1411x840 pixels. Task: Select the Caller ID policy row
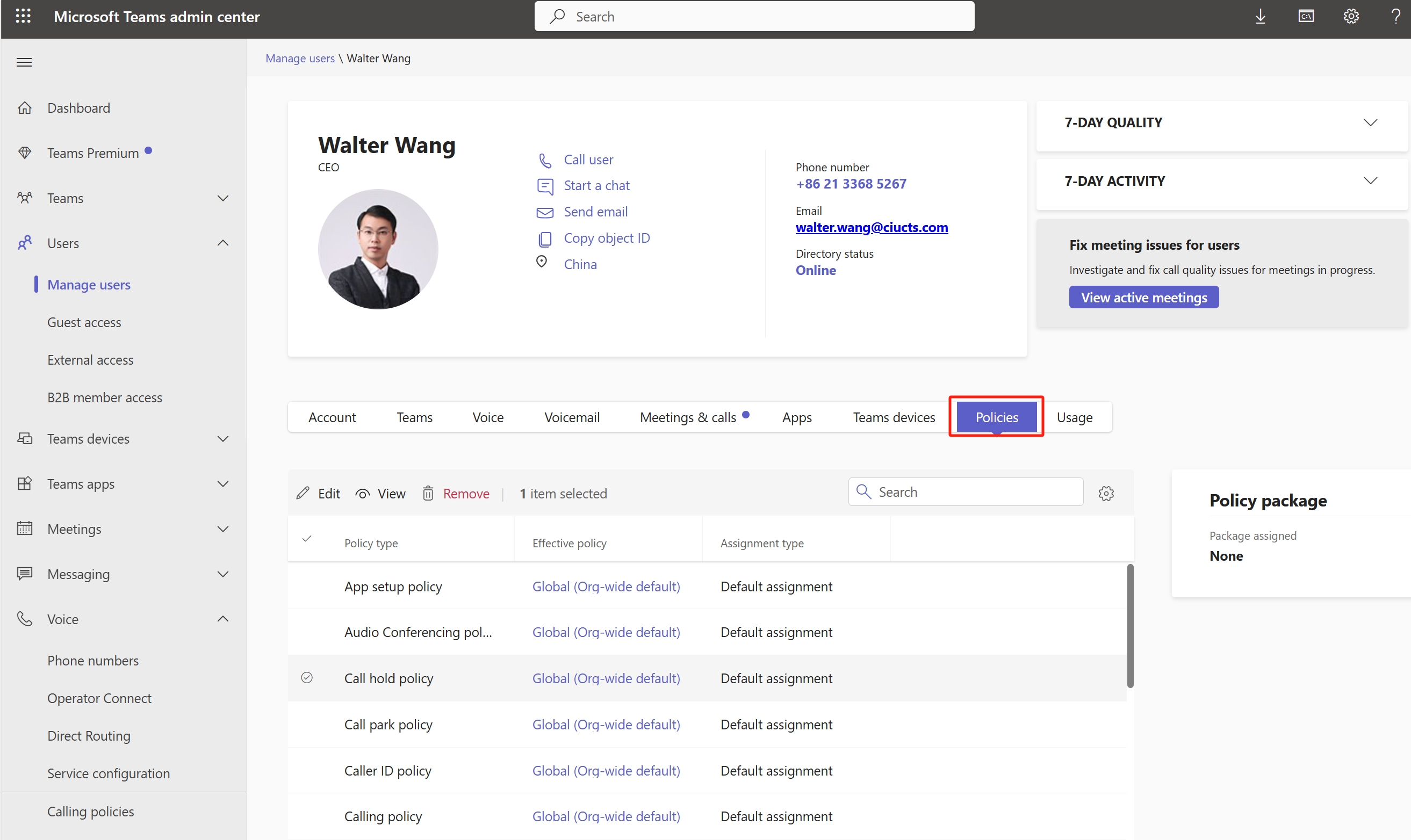click(707, 770)
